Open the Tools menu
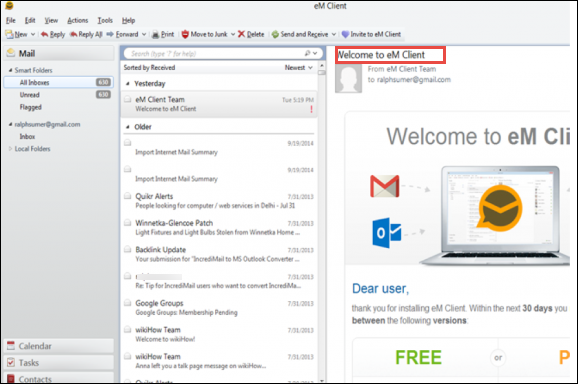This screenshot has width=578, height=384. coord(105,20)
